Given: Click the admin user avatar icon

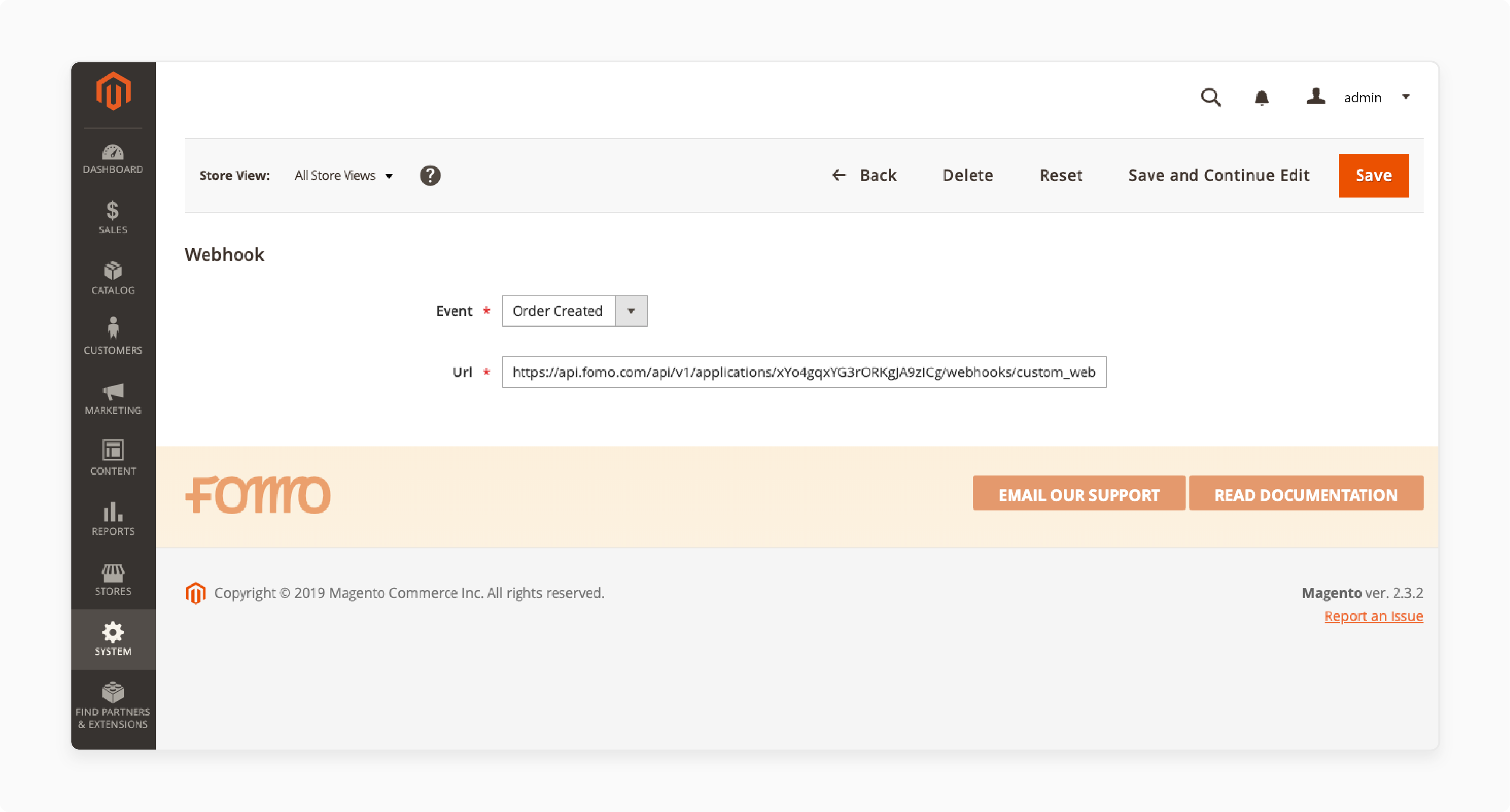Looking at the screenshot, I should tap(1315, 96).
